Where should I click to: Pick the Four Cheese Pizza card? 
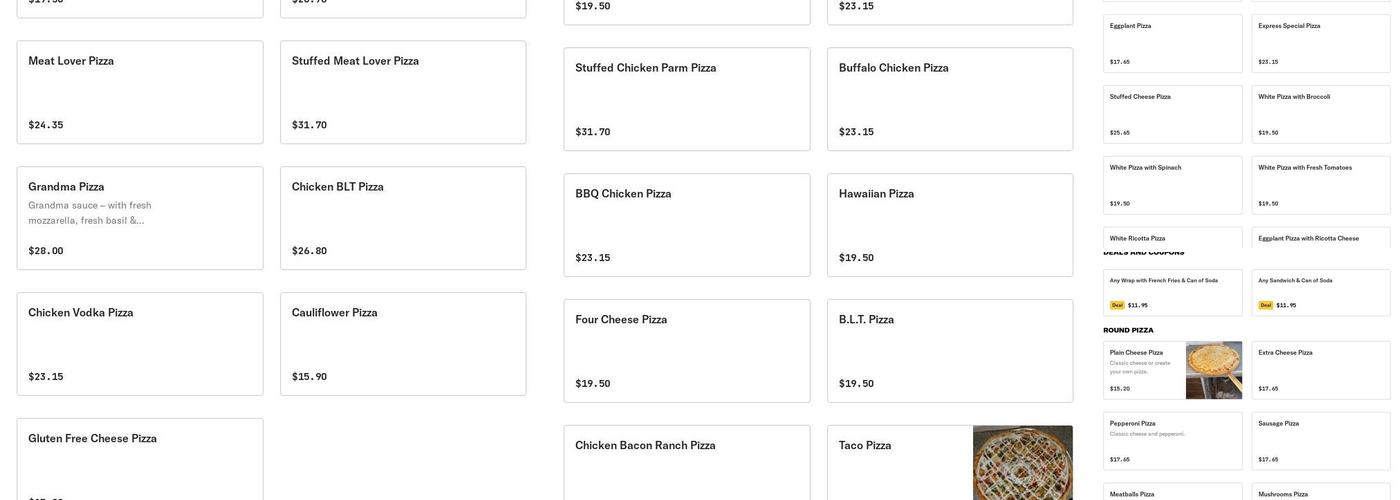coord(687,351)
